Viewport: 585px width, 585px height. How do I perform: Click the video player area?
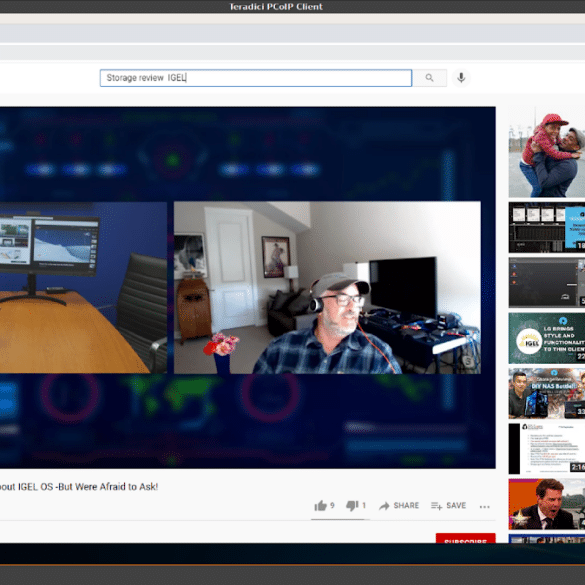pos(248,287)
